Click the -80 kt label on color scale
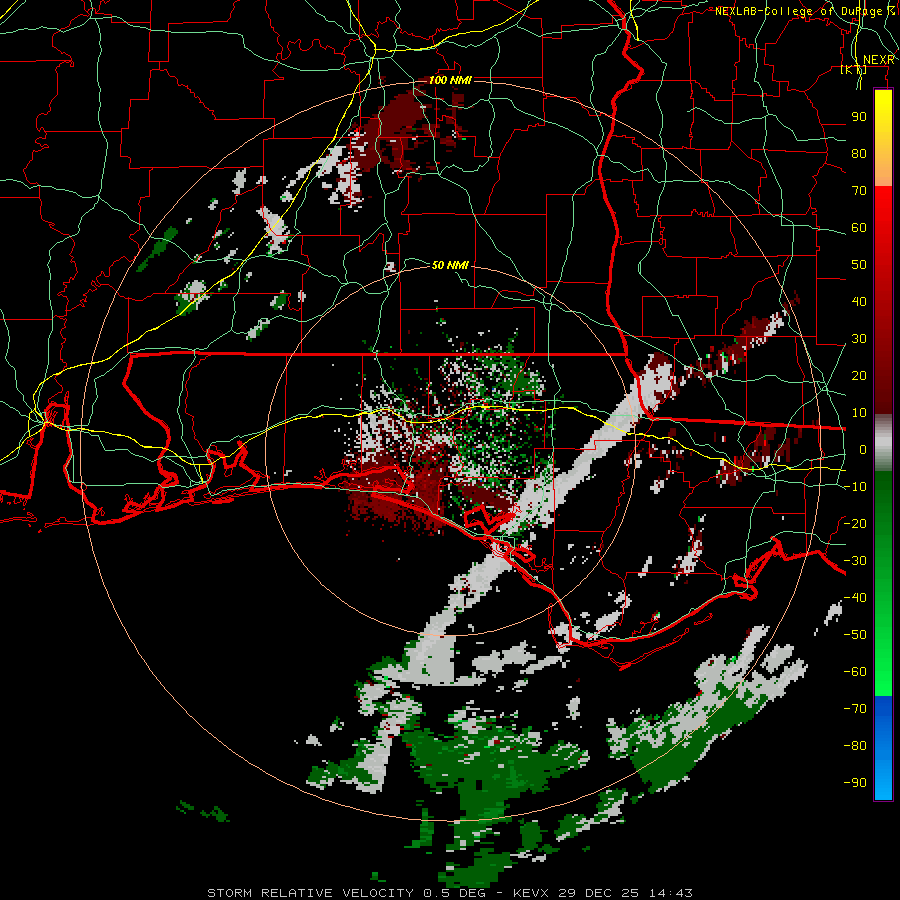This screenshot has height=900, width=900. 855,746
